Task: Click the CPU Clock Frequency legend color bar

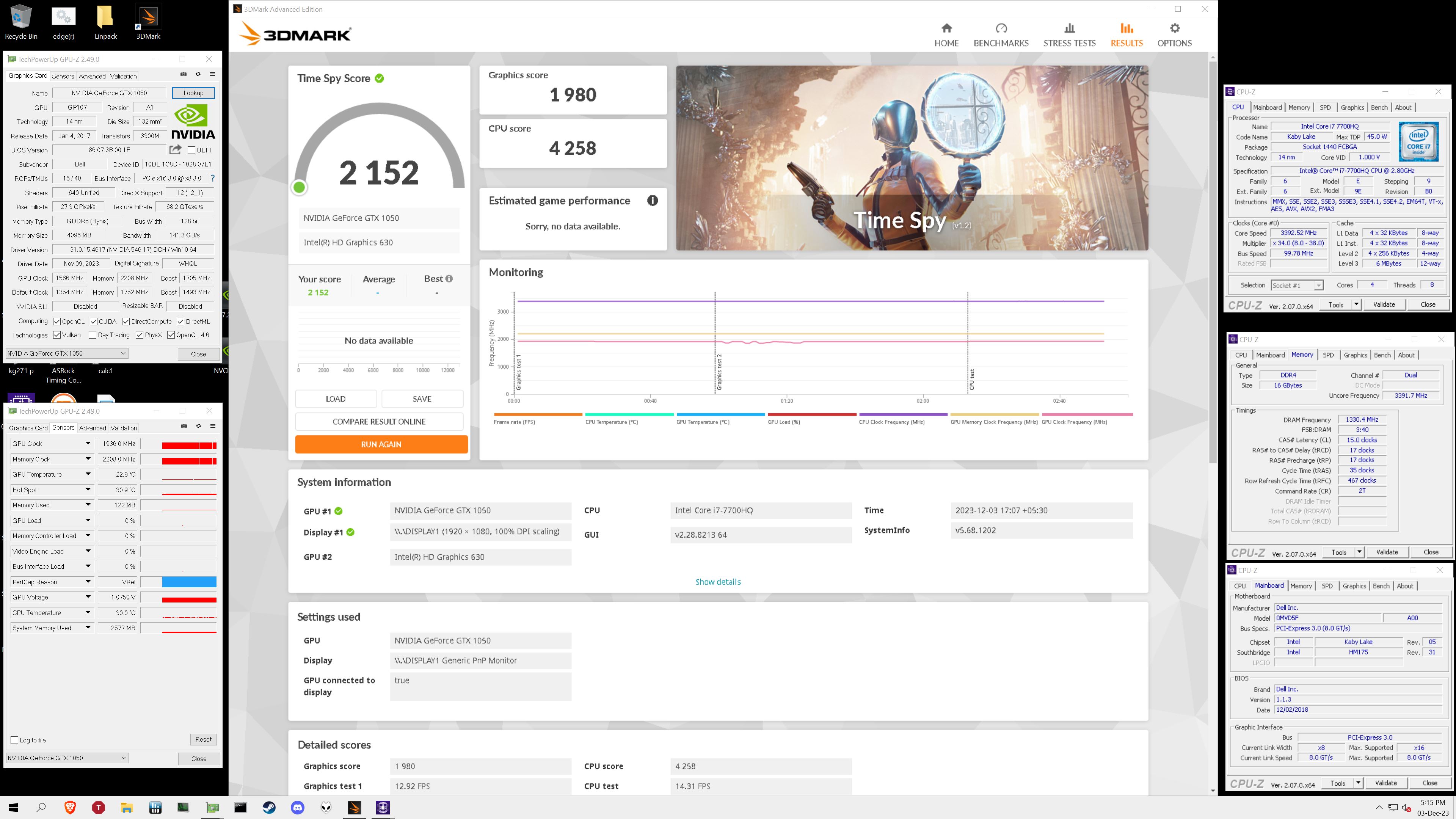Action: 903,414
